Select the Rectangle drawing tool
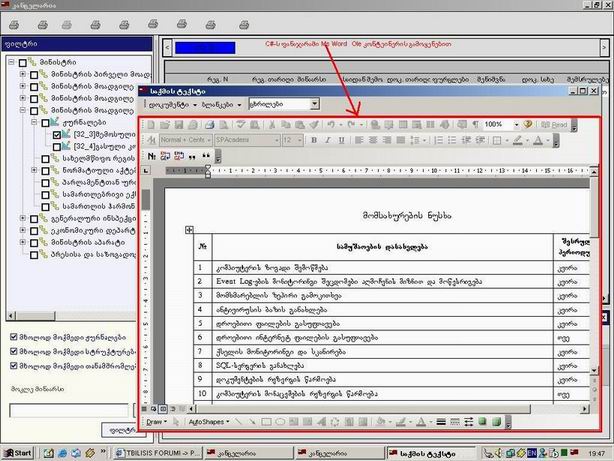The image size is (614, 461). tap(266, 422)
